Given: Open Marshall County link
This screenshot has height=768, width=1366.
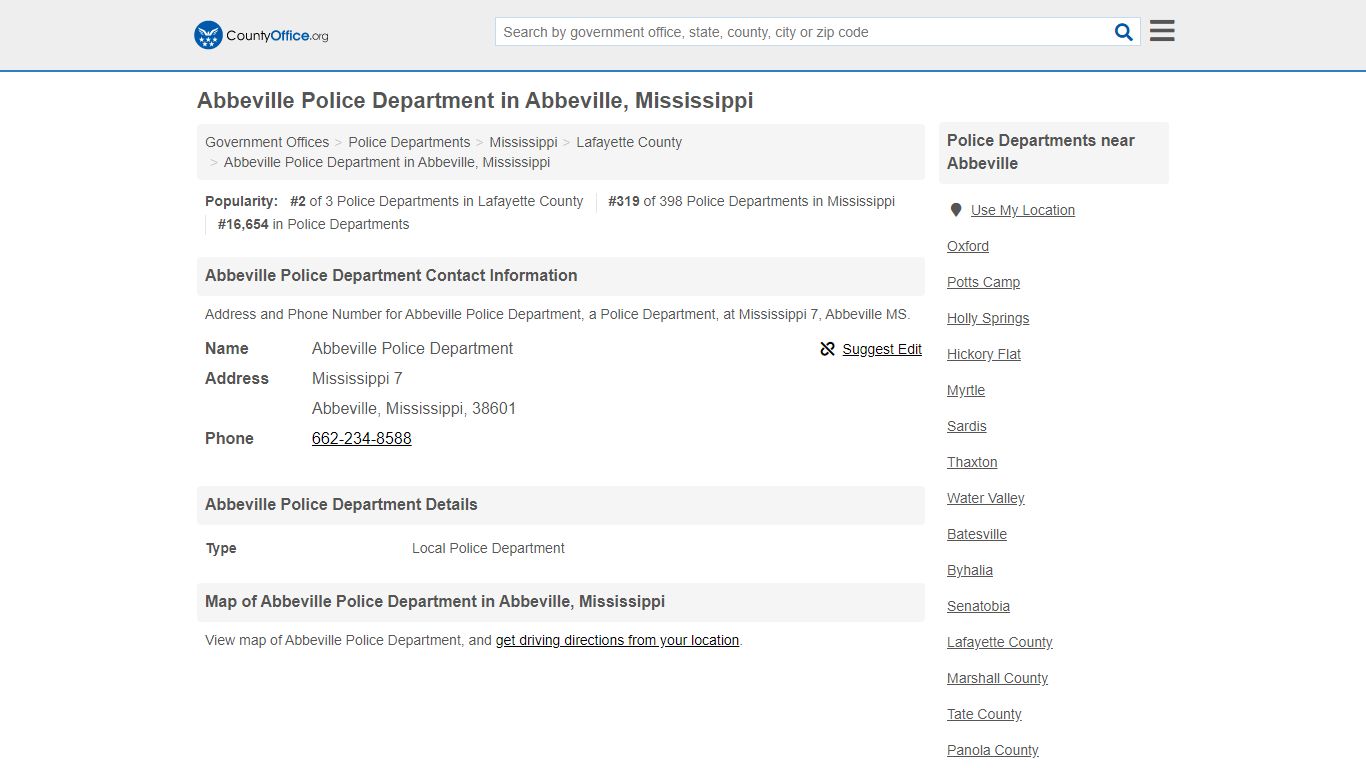Looking at the screenshot, I should click(x=998, y=678).
